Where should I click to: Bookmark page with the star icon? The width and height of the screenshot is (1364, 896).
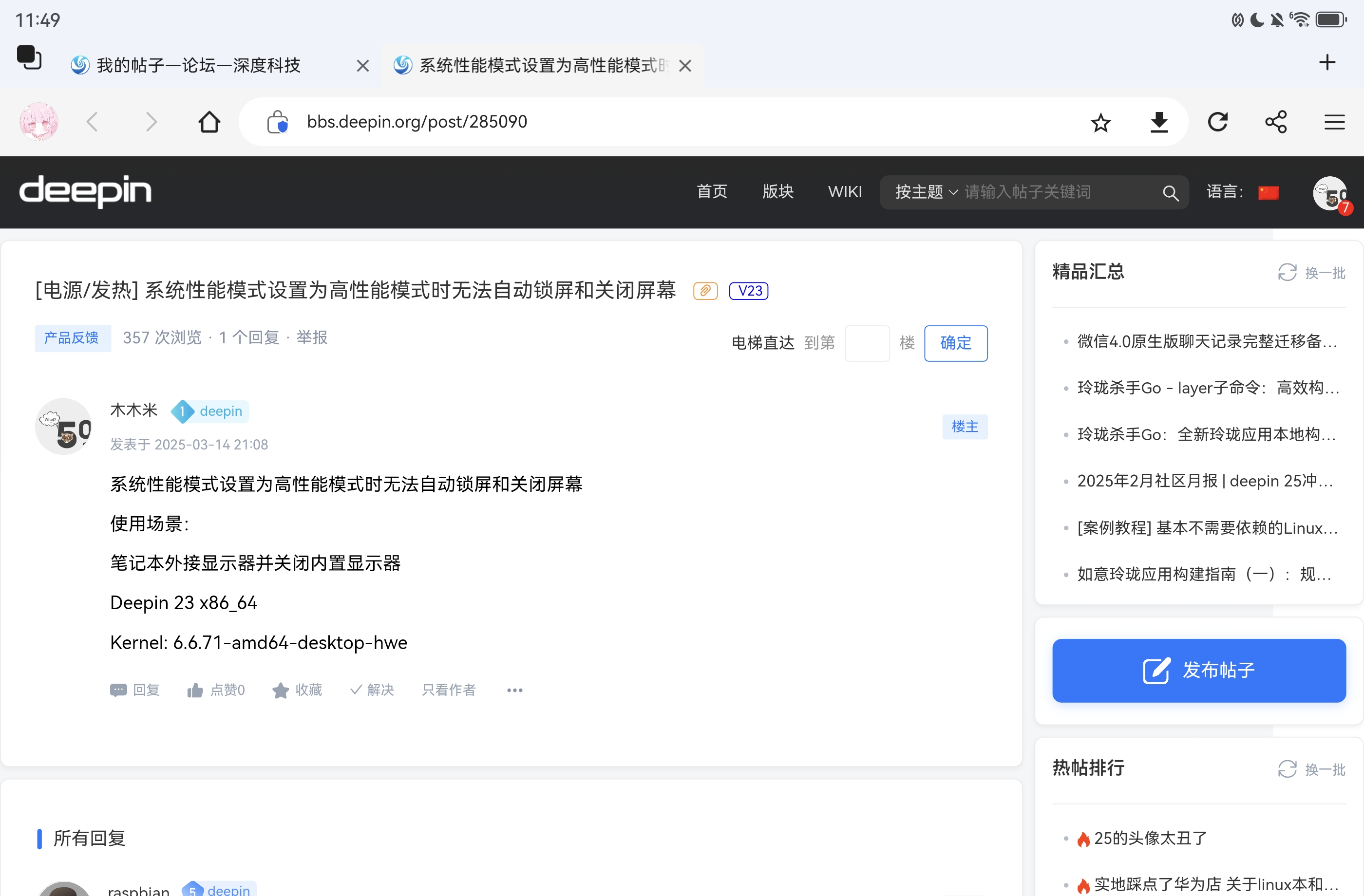tap(1100, 123)
